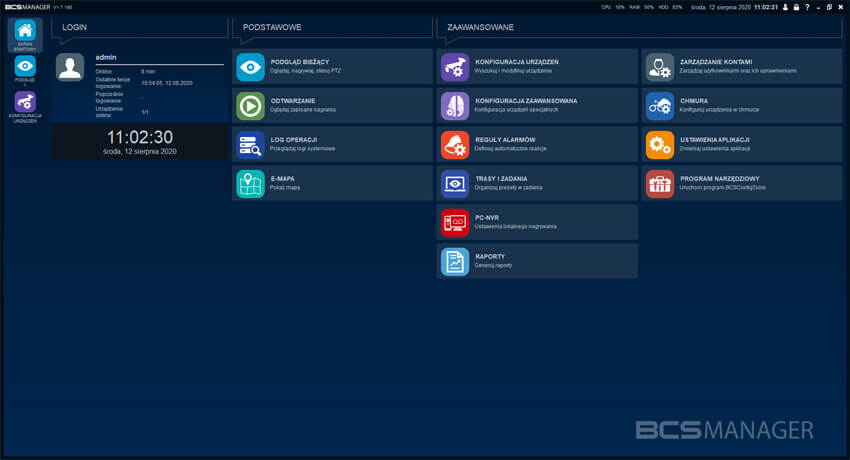The image size is (850, 460).
Task: Open the Raporty reports tile
Action: (x=537, y=262)
